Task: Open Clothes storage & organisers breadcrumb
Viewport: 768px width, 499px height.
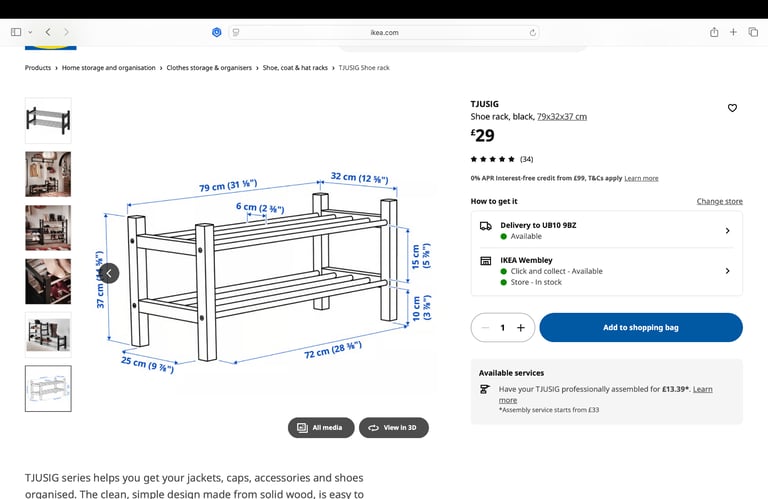Action: pos(209,68)
